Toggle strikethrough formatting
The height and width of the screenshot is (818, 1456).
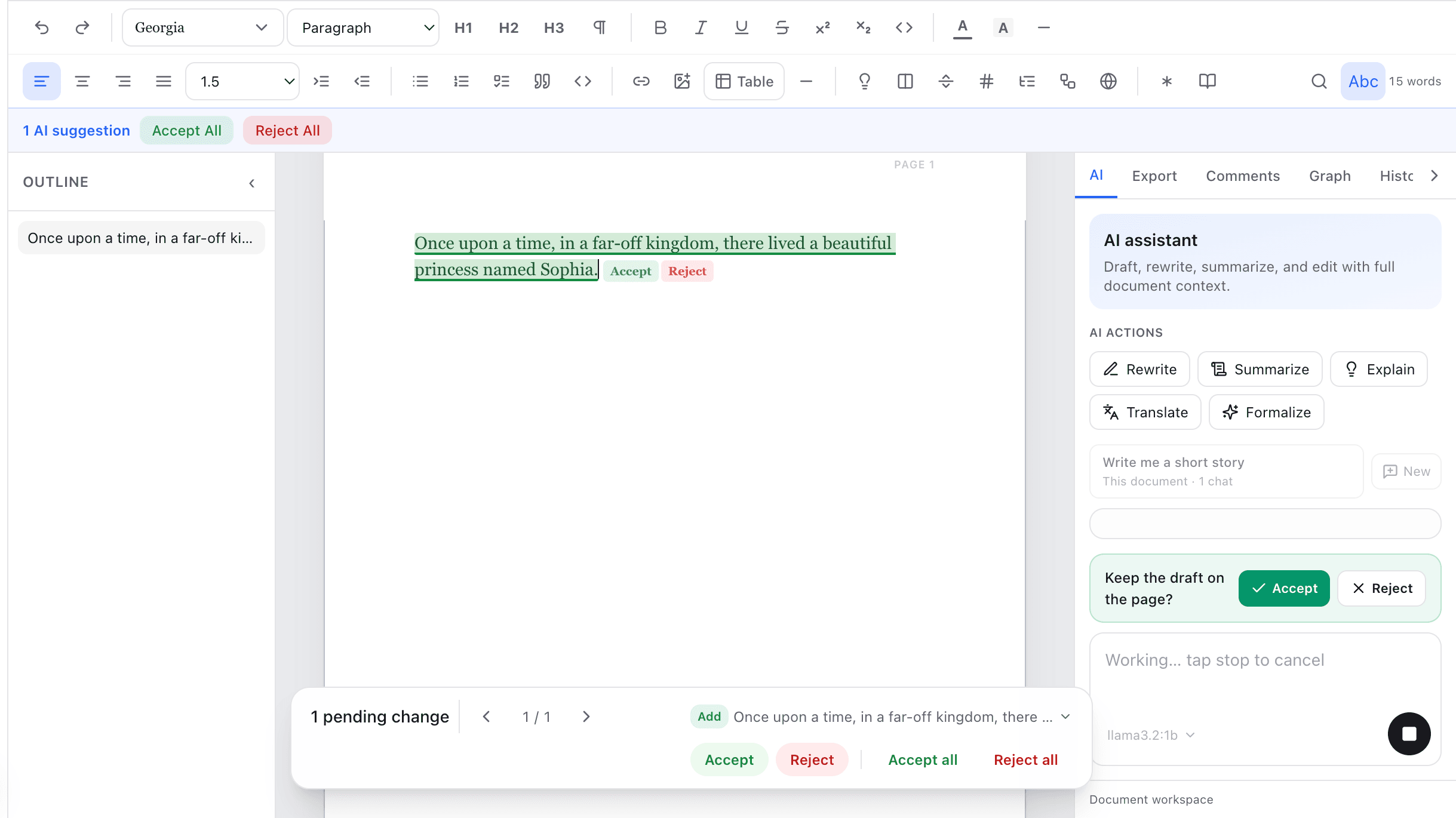[782, 27]
